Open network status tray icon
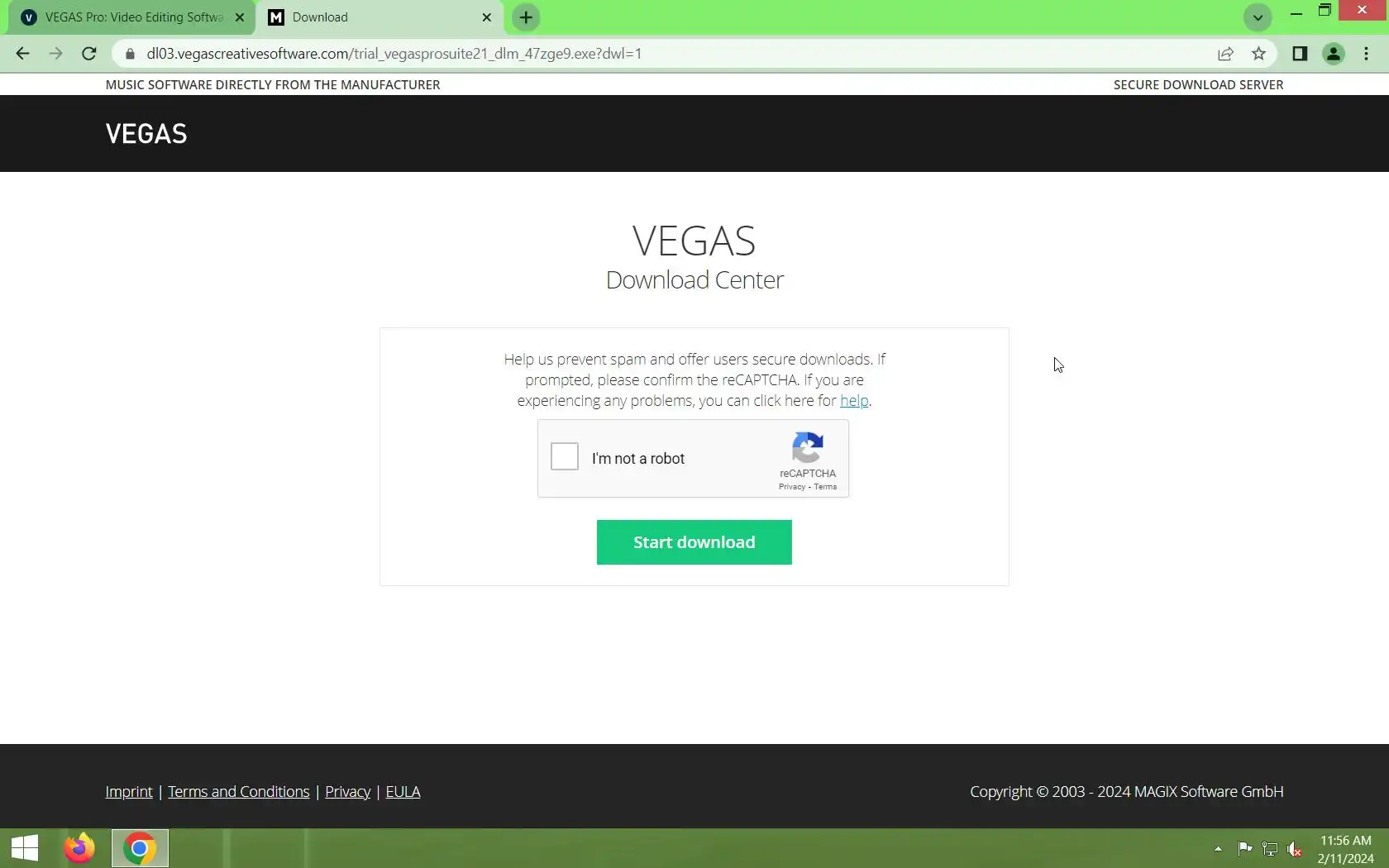 [1270, 849]
